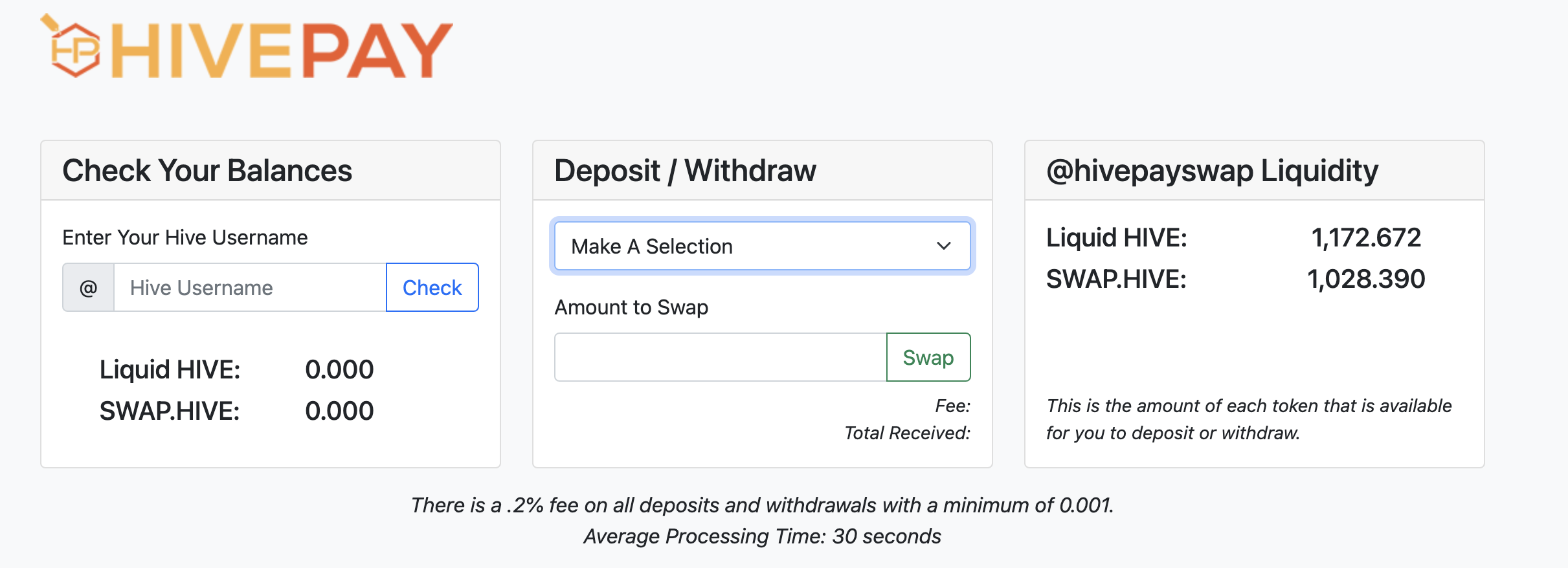
Task: Click your SWAP.HIVE balance of 0.000
Action: pos(339,411)
